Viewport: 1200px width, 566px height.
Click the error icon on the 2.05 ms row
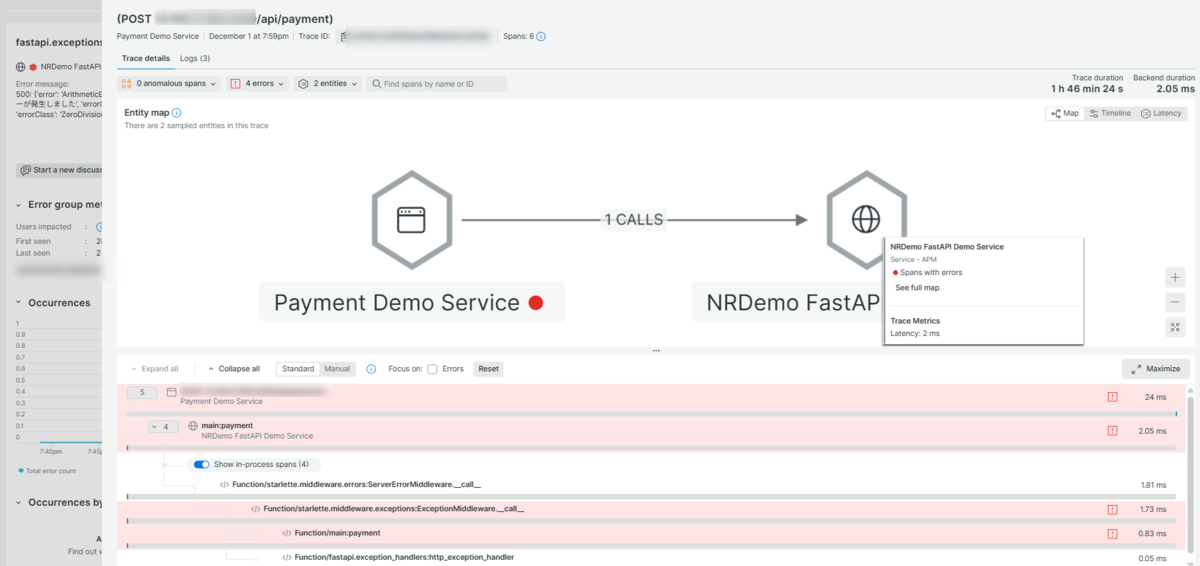1112,431
